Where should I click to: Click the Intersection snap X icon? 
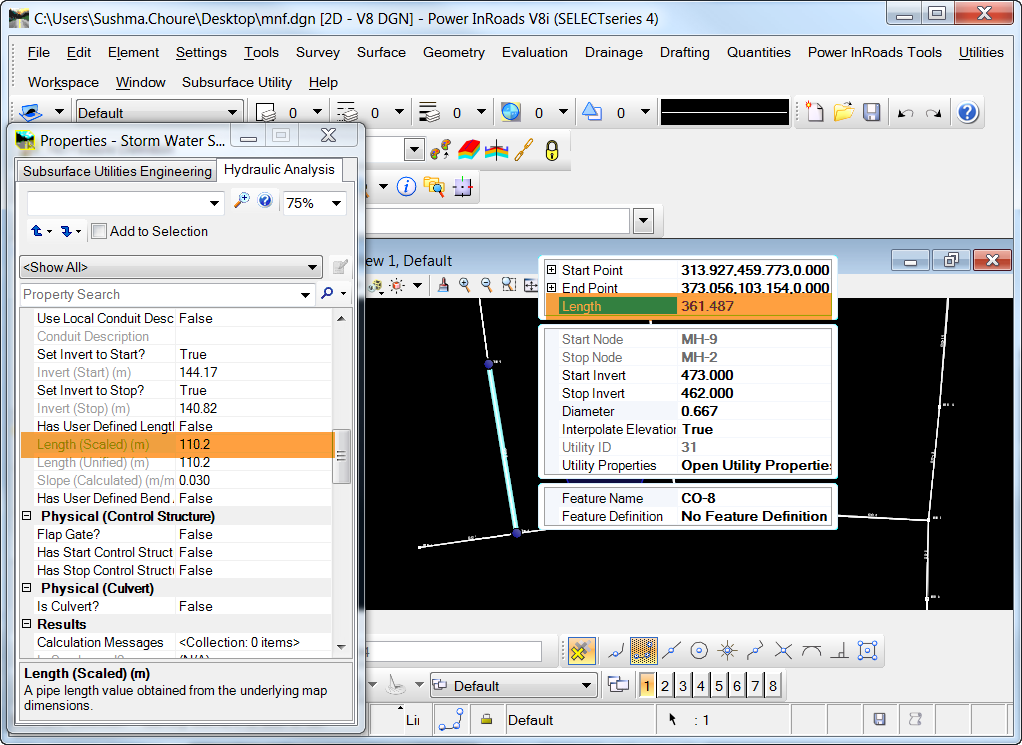click(783, 650)
